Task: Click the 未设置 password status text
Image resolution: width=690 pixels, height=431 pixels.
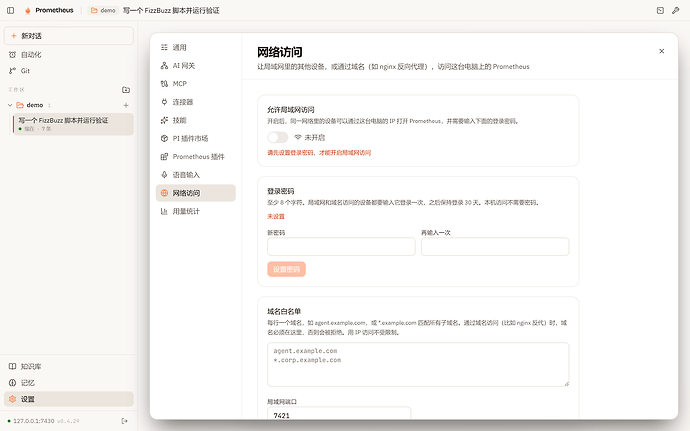Action: [276, 217]
